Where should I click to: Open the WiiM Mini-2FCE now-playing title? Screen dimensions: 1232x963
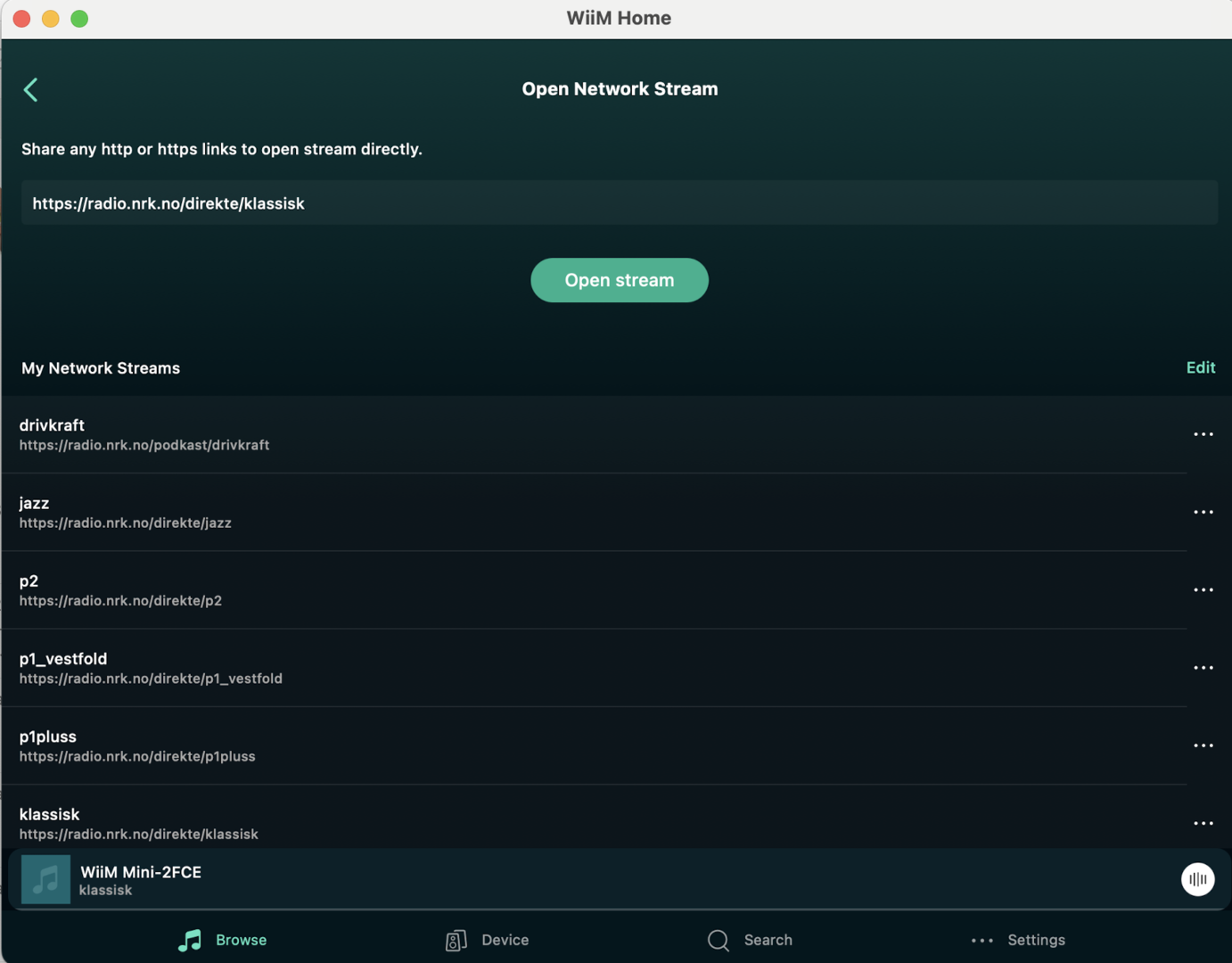[x=141, y=872]
